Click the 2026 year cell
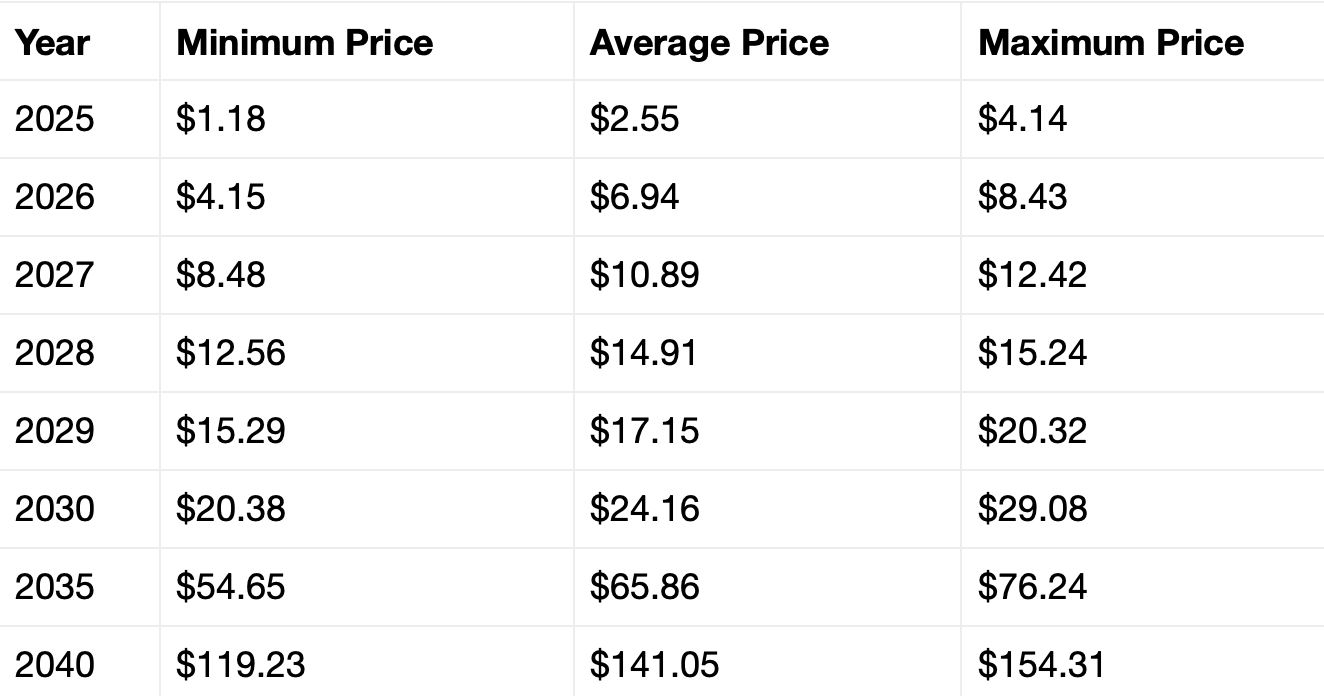Image resolution: width=1324 pixels, height=696 pixels. pyautogui.click(x=55, y=197)
